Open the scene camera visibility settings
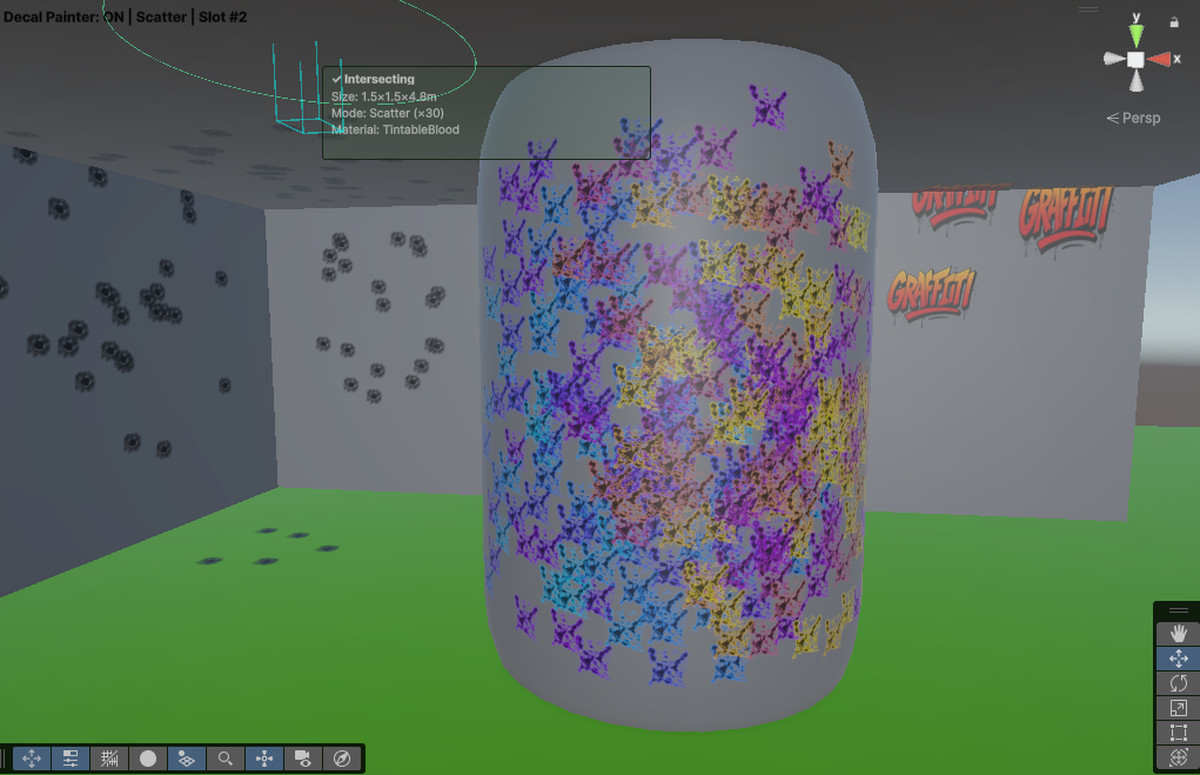 pos(303,759)
